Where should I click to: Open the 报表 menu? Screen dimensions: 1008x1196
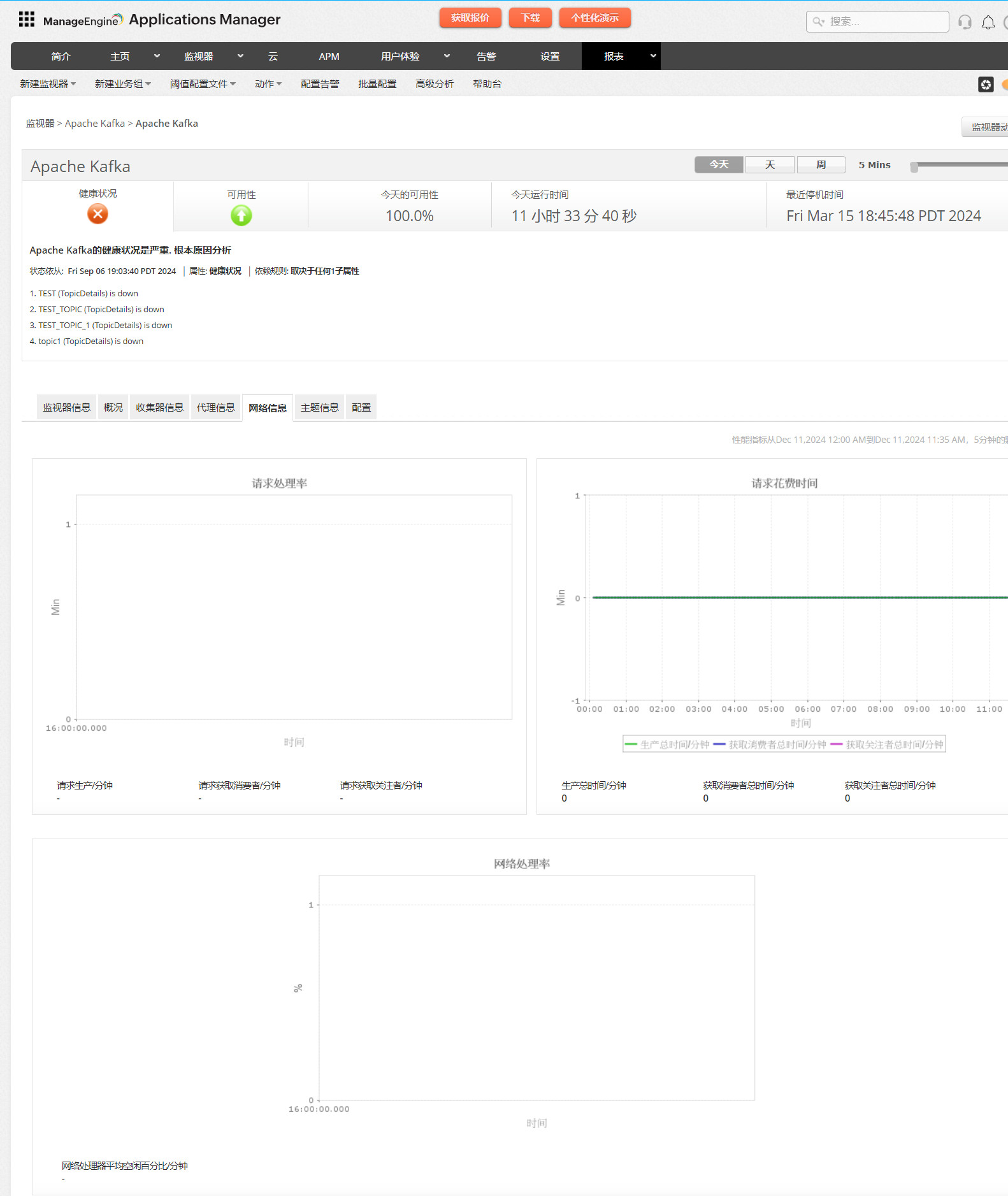614,56
